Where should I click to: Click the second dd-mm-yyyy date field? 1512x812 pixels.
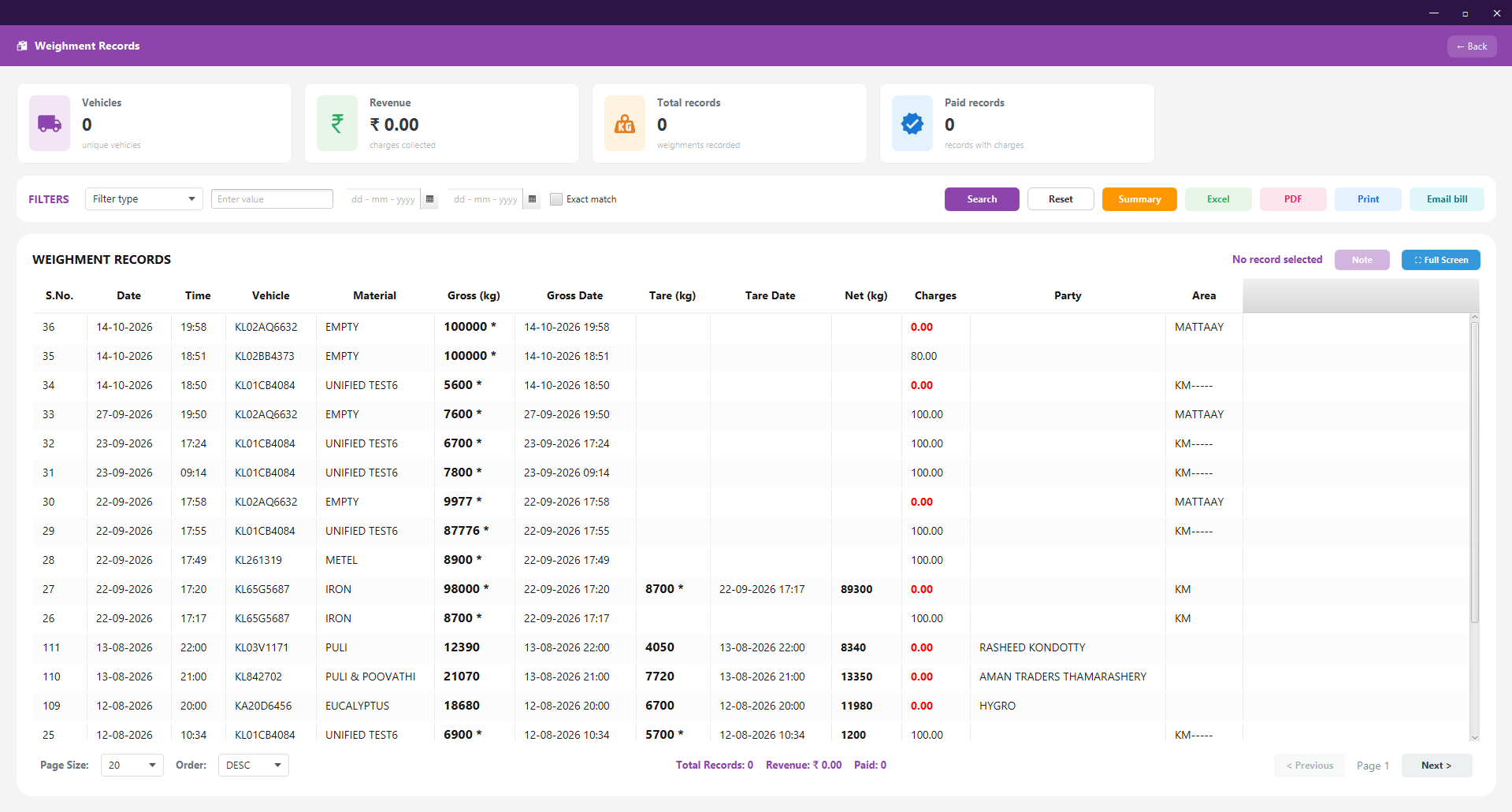(486, 199)
